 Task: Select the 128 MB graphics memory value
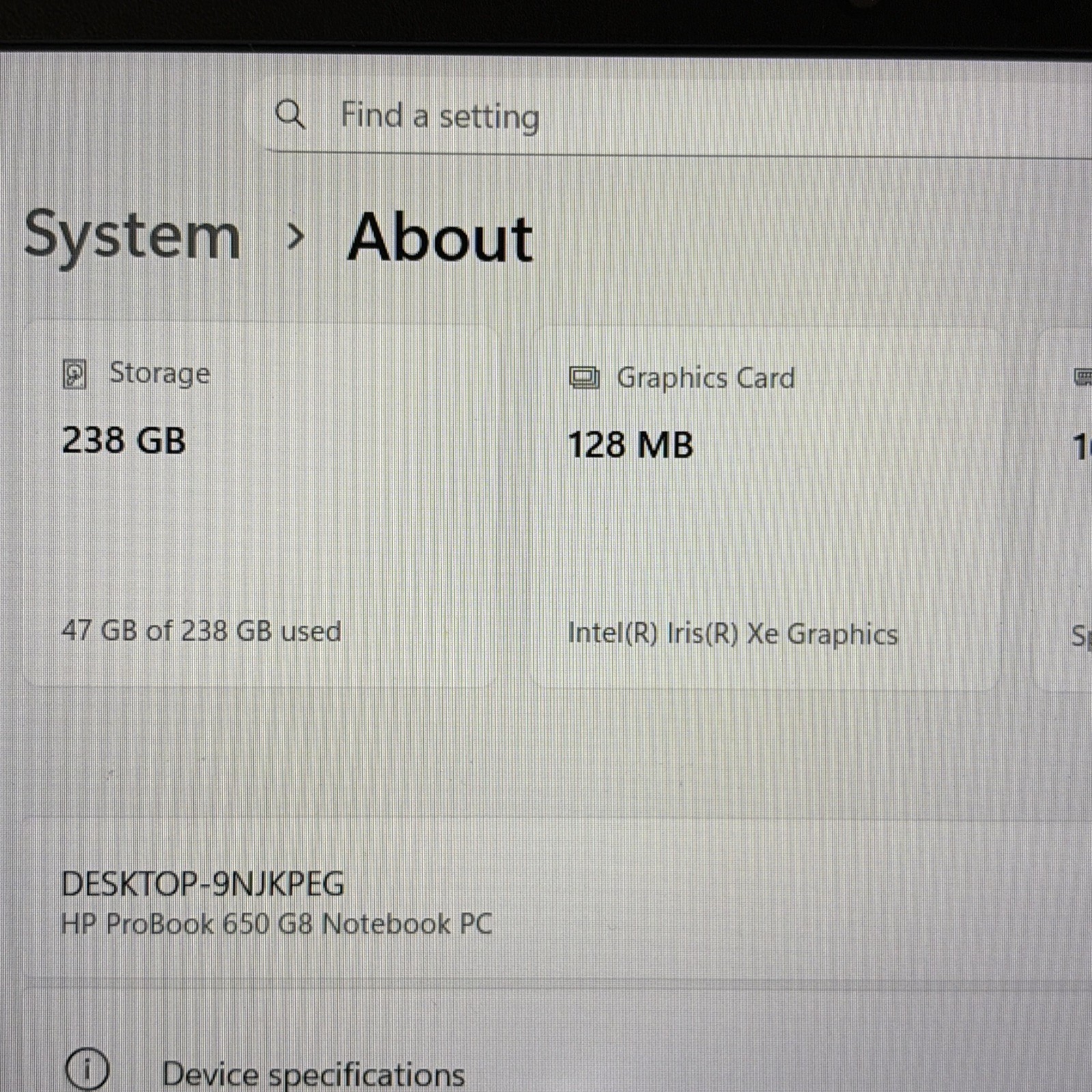click(x=631, y=445)
